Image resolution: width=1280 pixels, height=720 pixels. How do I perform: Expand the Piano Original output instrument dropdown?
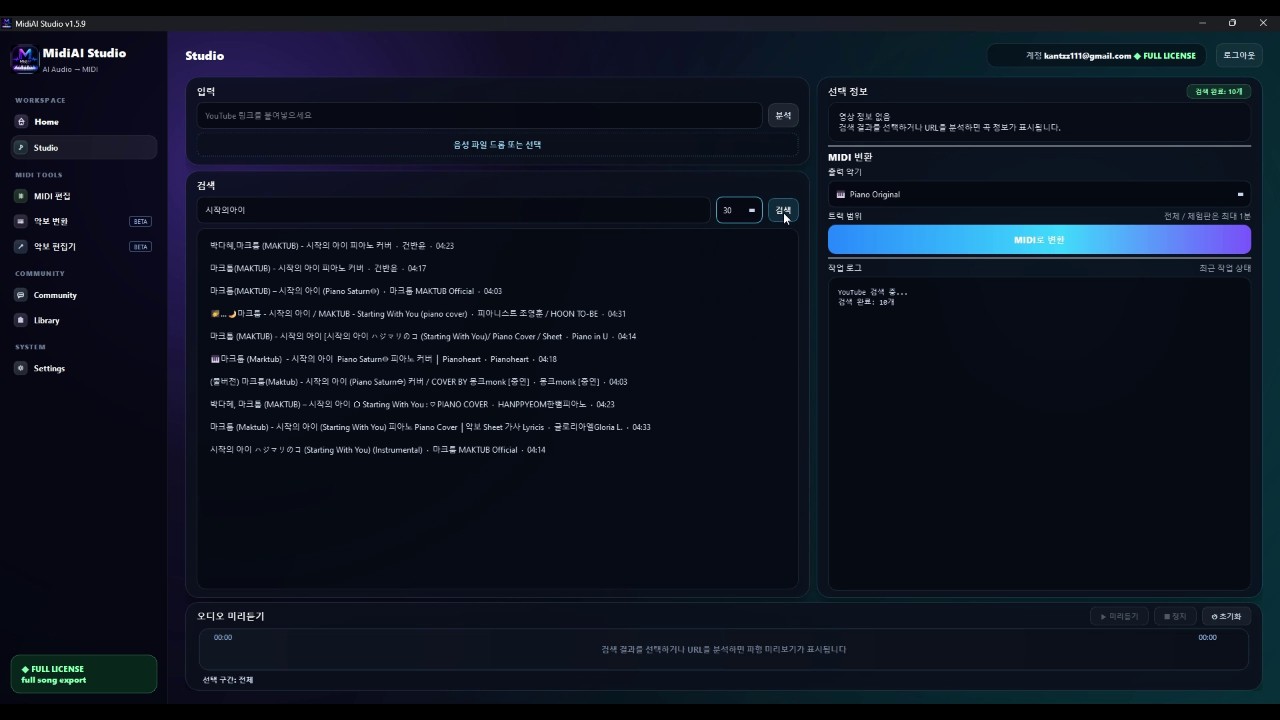click(x=1039, y=194)
